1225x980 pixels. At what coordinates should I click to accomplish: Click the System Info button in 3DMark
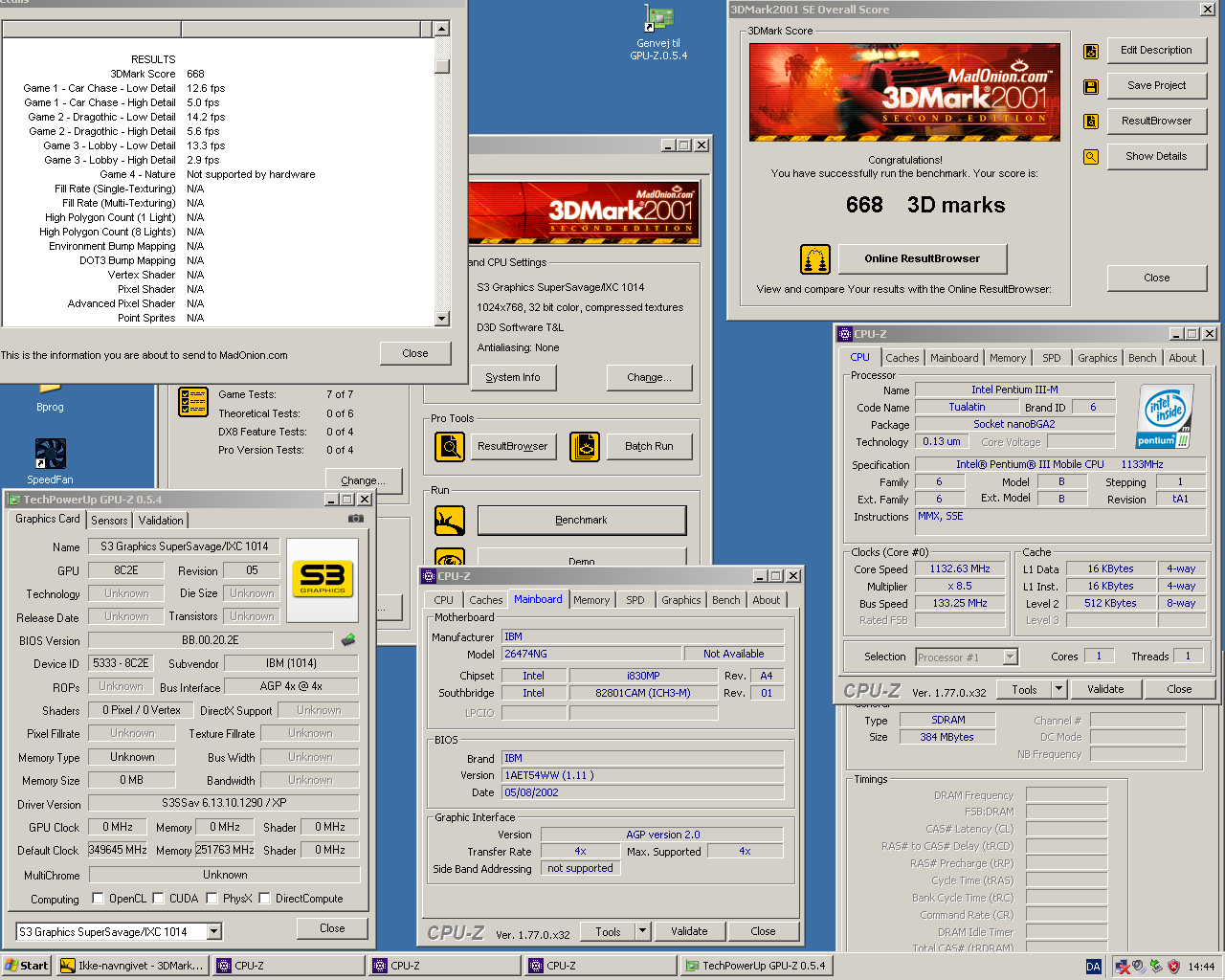point(513,378)
